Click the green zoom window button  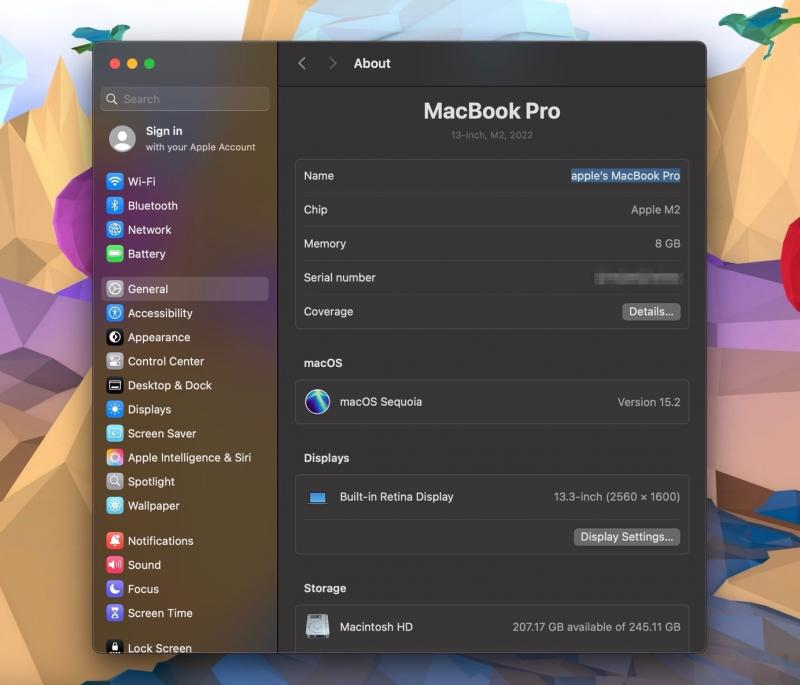[x=149, y=64]
